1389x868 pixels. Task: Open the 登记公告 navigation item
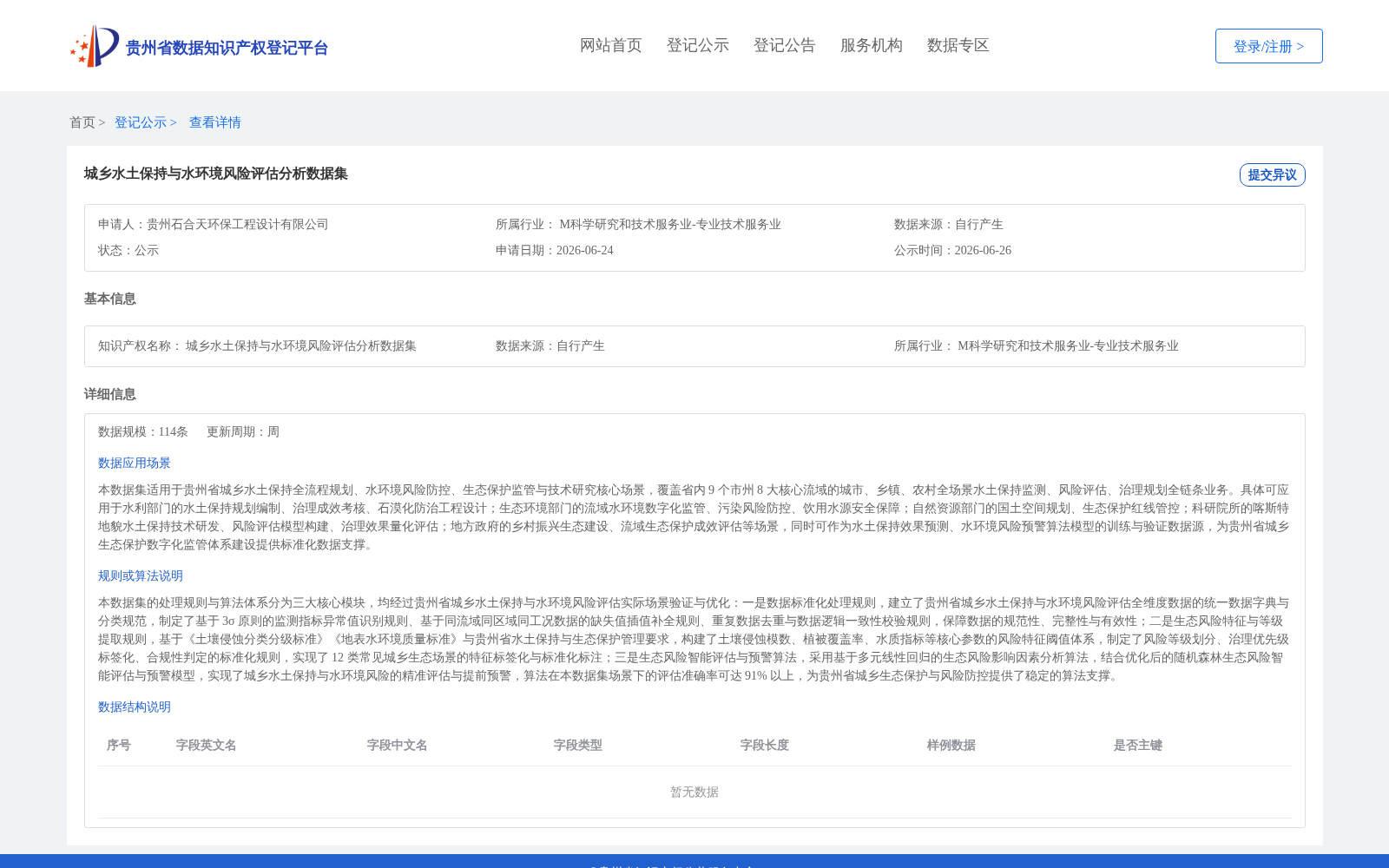point(785,45)
